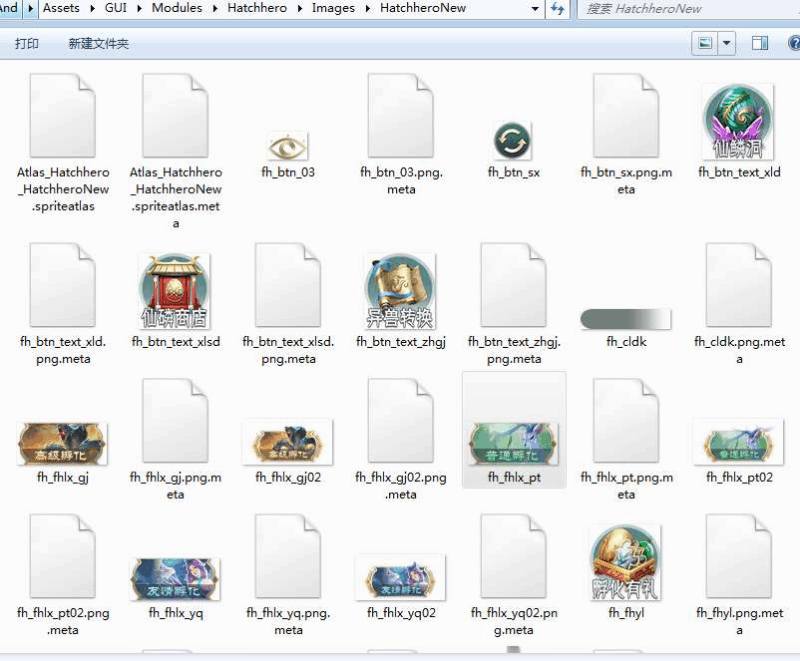
Task: Click the 新建文件夹 button
Action: click(98, 44)
